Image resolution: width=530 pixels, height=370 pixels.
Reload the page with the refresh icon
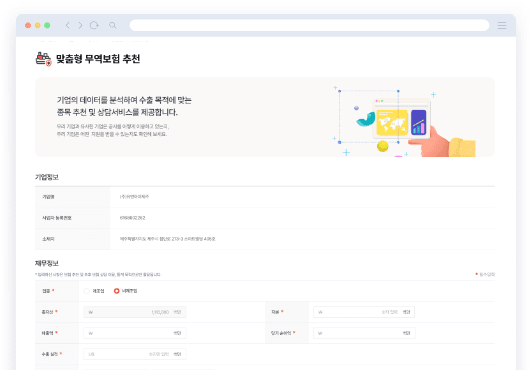(x=94, y=25)
